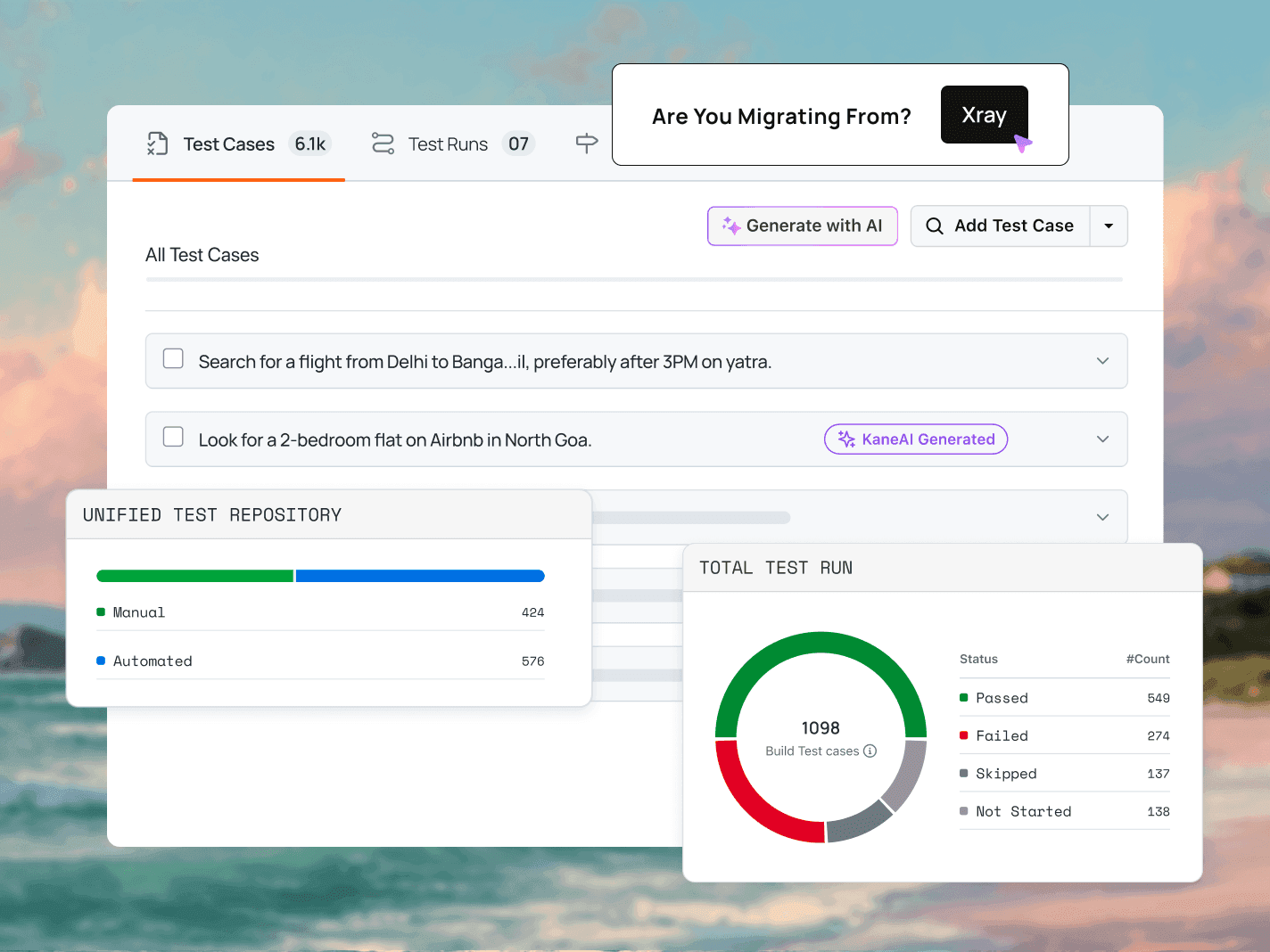Click the Not Started status row

[1064, 812]
